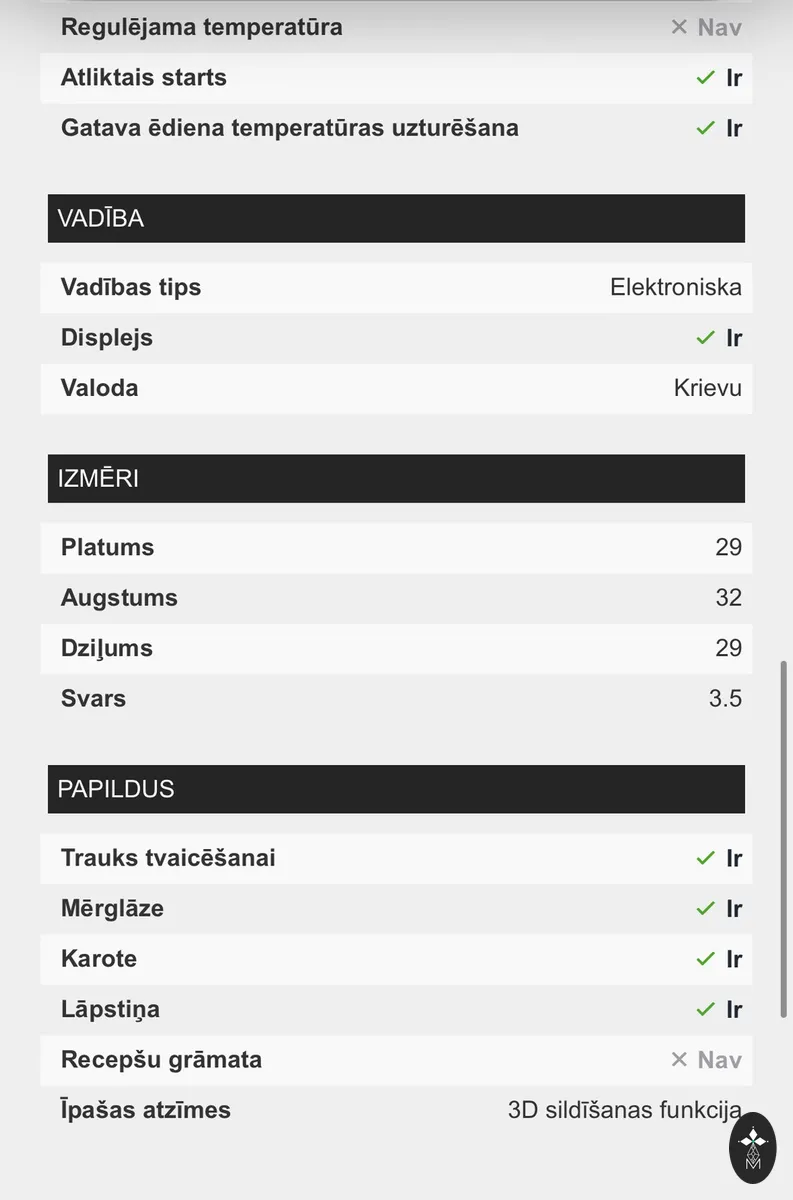The height and width of the screenshot is (1200, 793).
Task: Select the VADĪBA section header
Action: coord(396,218)
